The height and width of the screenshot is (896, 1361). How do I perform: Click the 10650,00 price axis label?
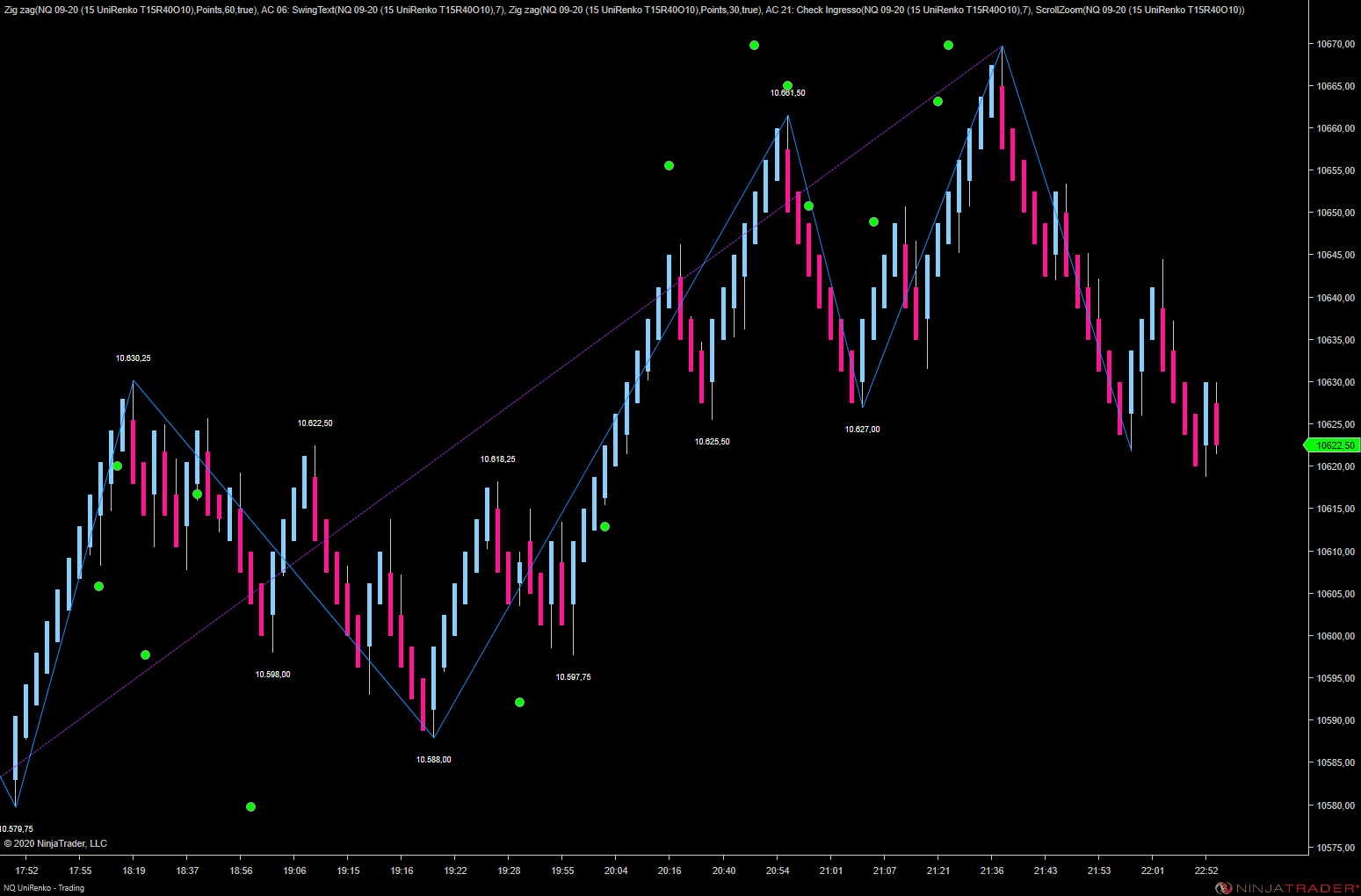click(x=1335, y=213)
